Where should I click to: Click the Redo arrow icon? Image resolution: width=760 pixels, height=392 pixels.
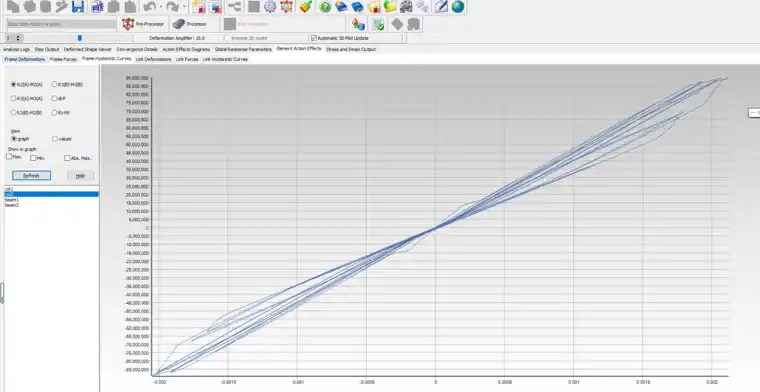[x=173, y=6]
